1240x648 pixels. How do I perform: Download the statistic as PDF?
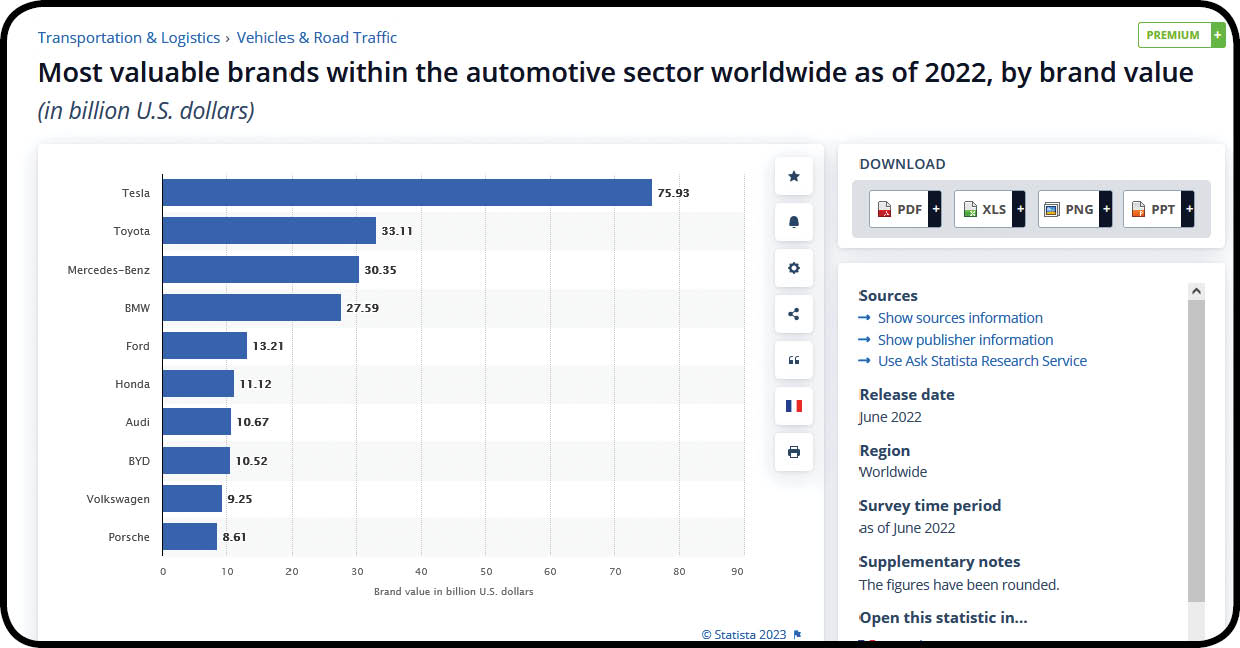[905, 209]
